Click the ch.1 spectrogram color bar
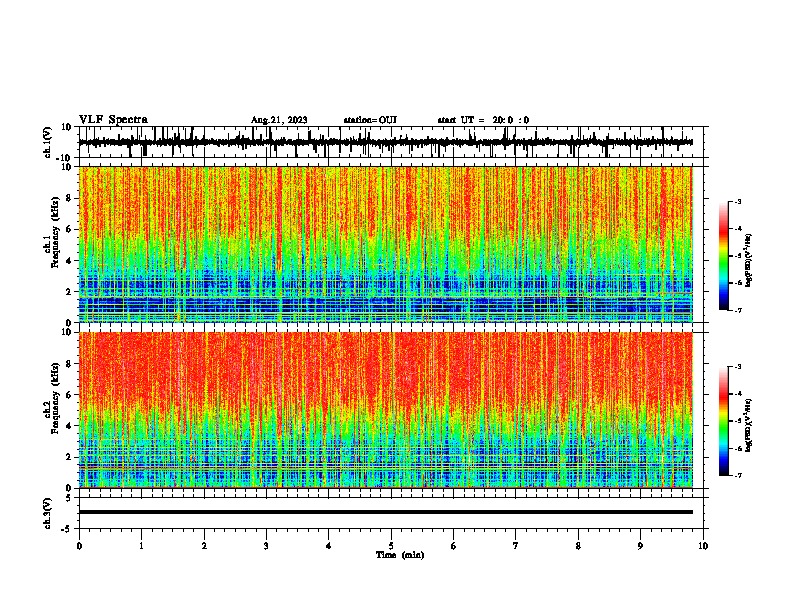Screen dimensions: 792x612 tap(723, 256)
